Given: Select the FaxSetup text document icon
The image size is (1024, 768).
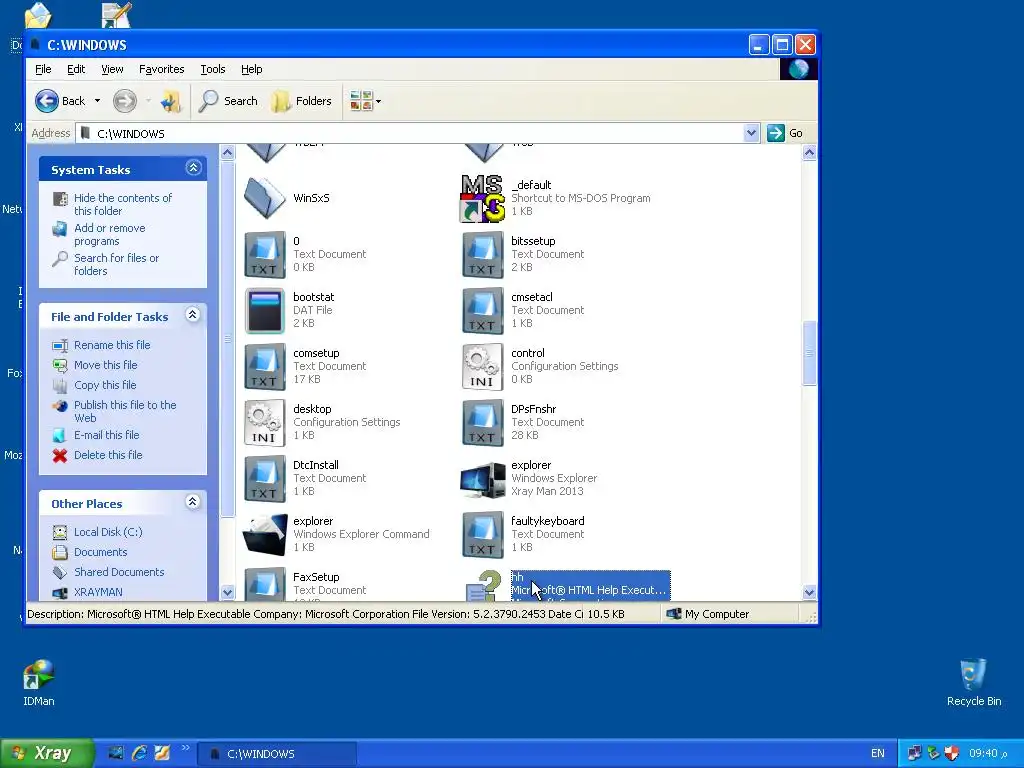Looking at the screenshot, I should (264, 584).
